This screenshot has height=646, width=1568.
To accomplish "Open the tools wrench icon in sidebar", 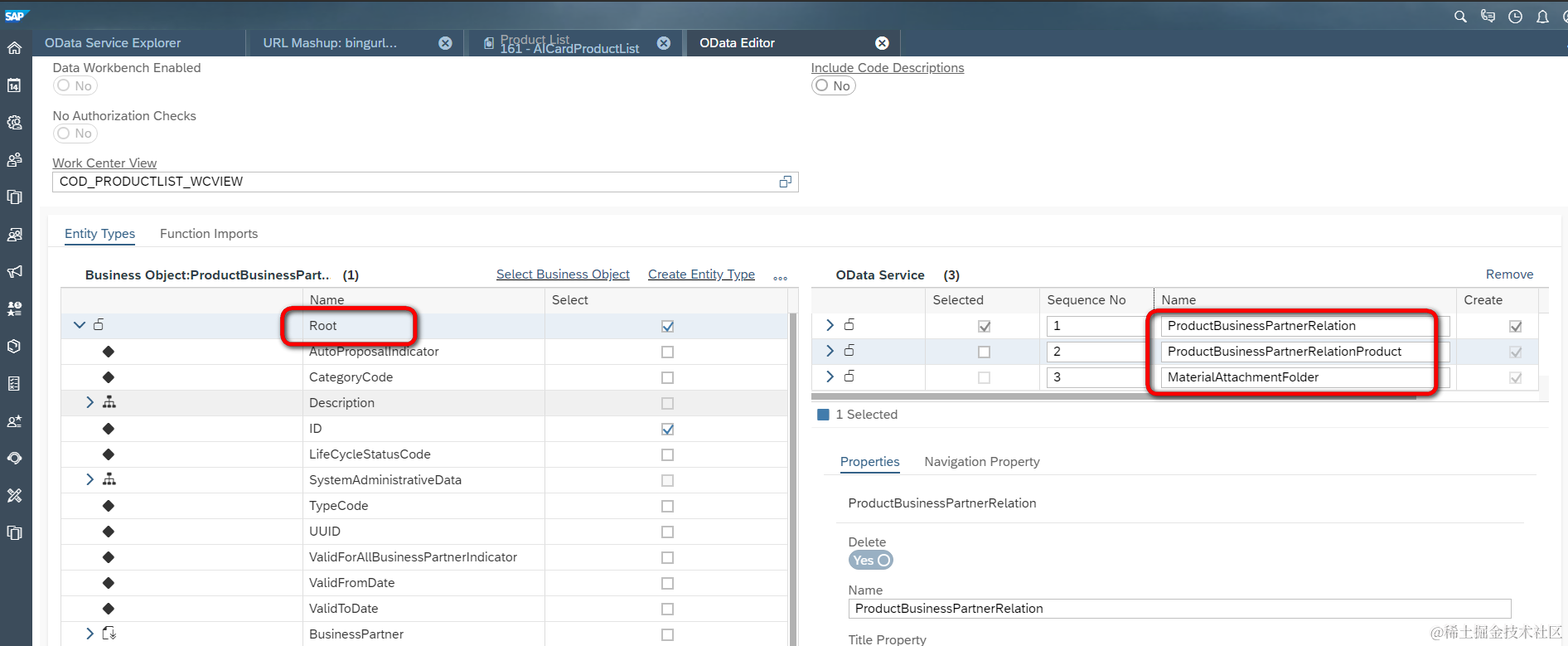I will pyautogui.click(x=15, y=496).
